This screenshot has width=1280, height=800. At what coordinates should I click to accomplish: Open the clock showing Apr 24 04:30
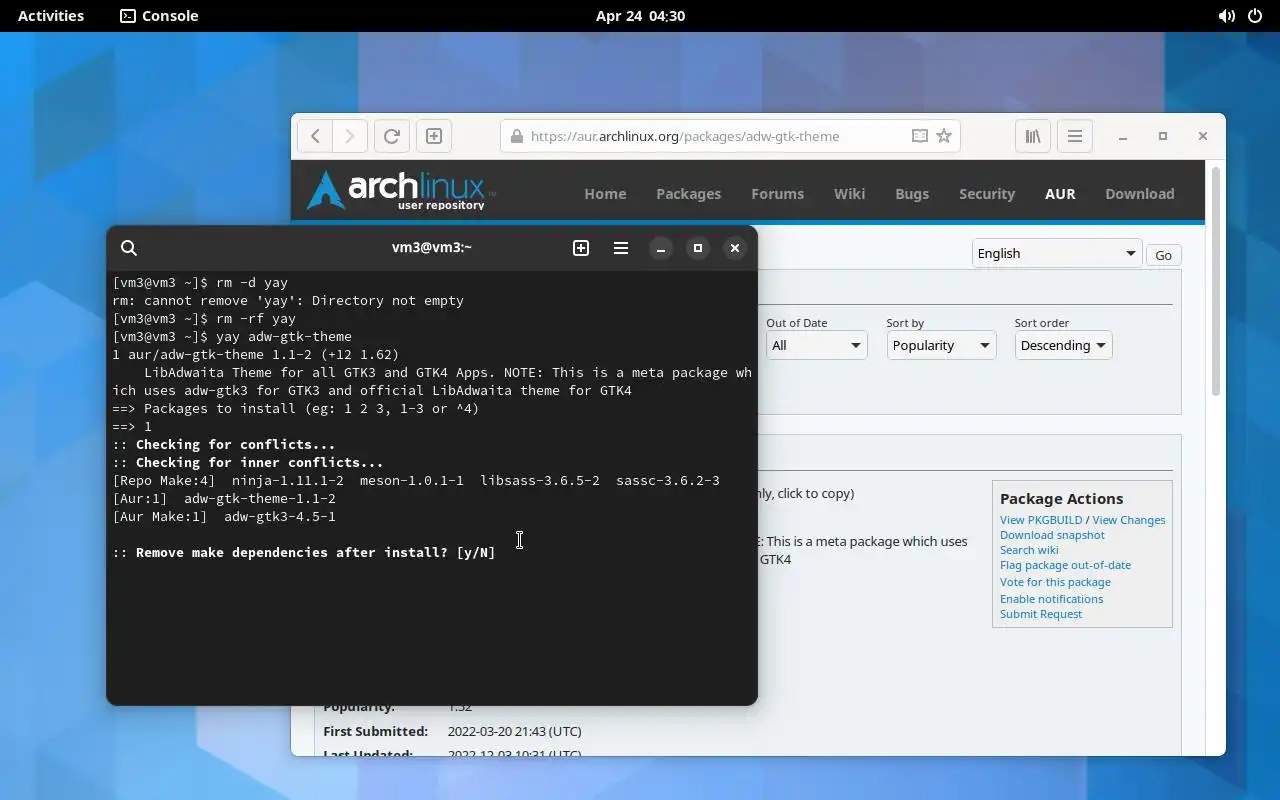pos(640,16)
